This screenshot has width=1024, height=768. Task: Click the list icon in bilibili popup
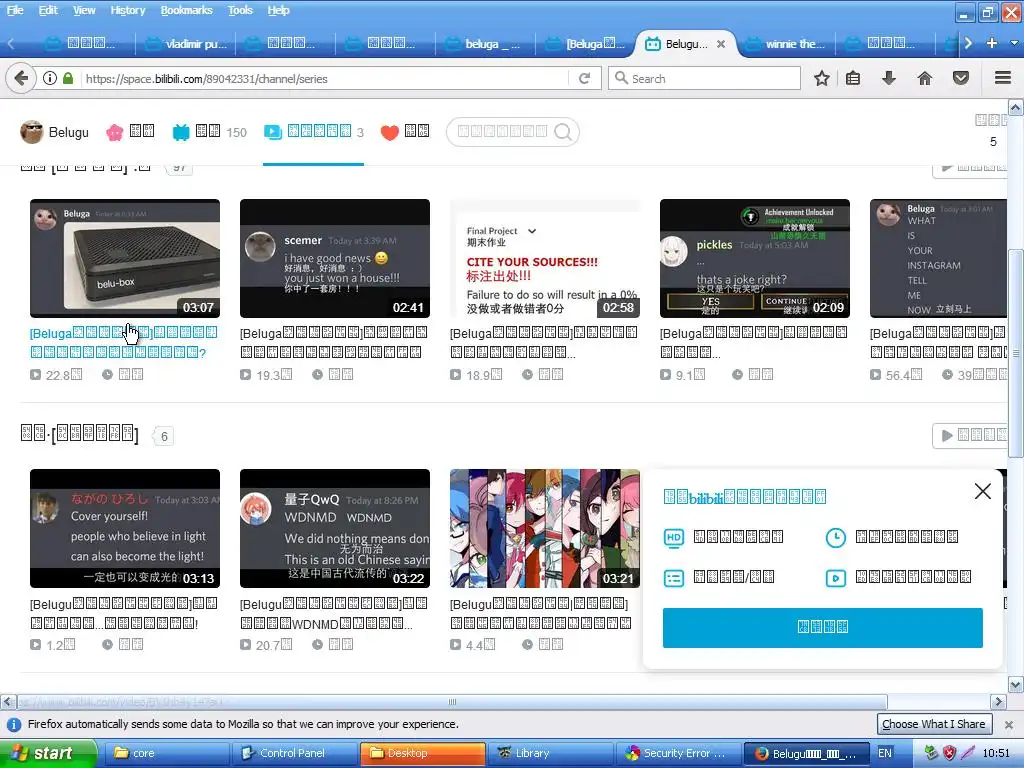click(673, 578)
